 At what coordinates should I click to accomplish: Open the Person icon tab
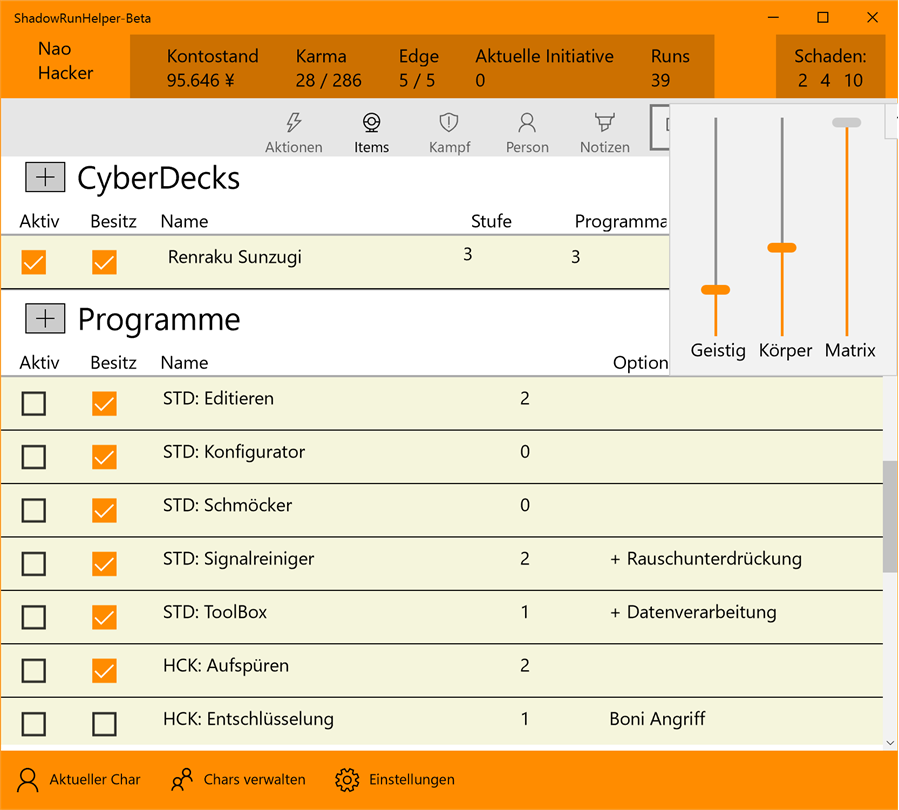click(527, 133)
